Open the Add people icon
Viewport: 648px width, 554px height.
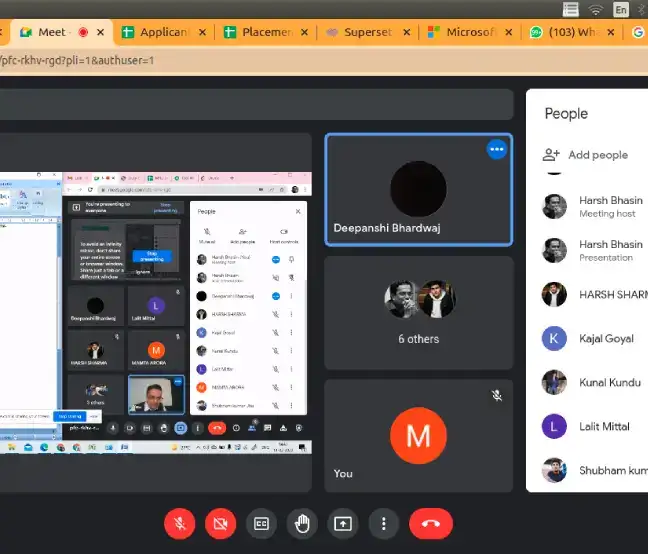pos(551,155)
